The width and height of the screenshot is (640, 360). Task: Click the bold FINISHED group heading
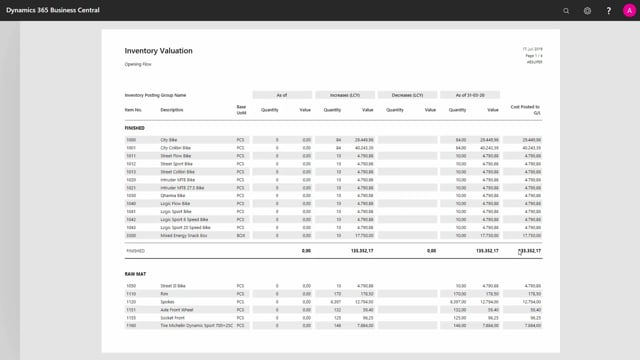(x=135, y=128)
